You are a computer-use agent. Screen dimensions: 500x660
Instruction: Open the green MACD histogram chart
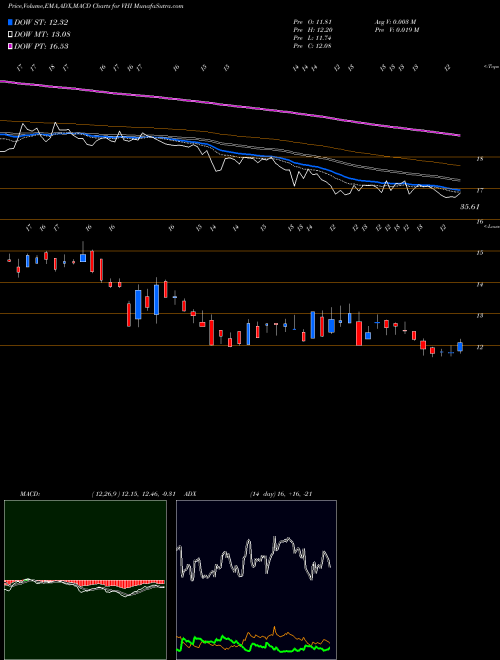pos(85,580)
